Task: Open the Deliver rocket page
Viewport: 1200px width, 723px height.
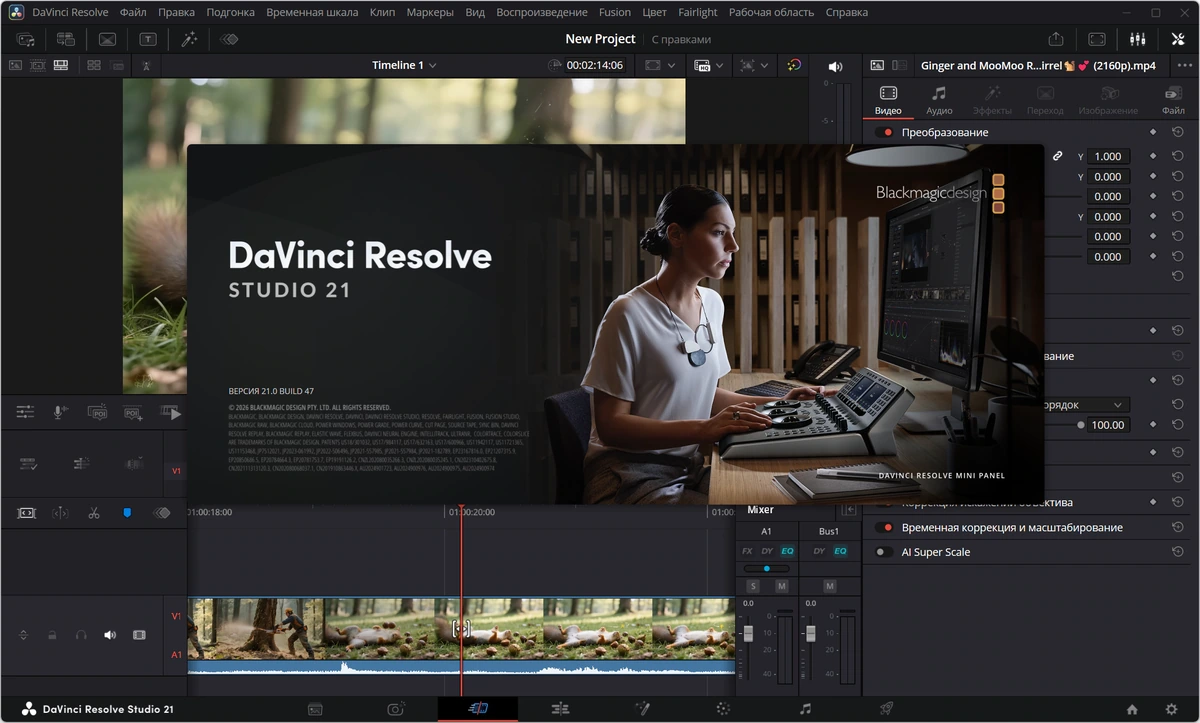Action: (886, 709)
